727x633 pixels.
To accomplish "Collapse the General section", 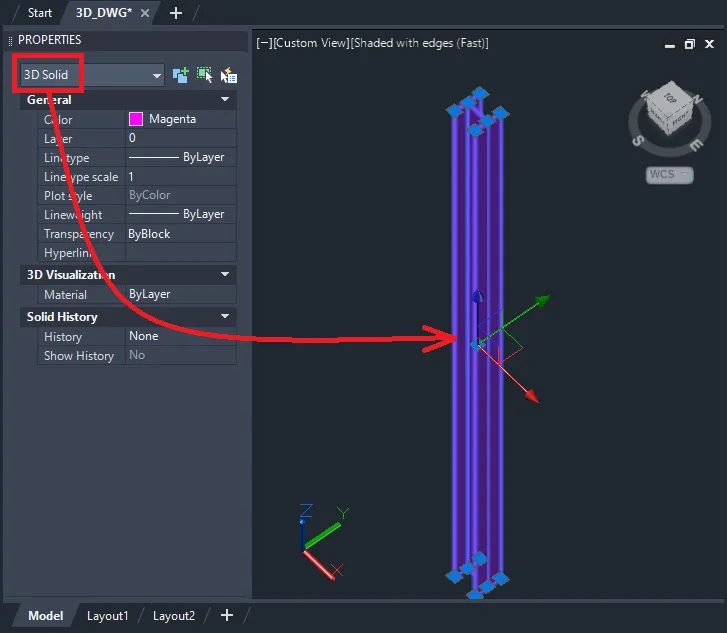I will (225, 99).
